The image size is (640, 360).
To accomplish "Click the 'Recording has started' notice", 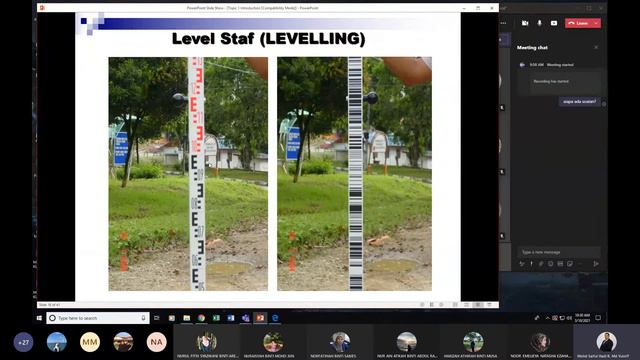I will point(551,81).
